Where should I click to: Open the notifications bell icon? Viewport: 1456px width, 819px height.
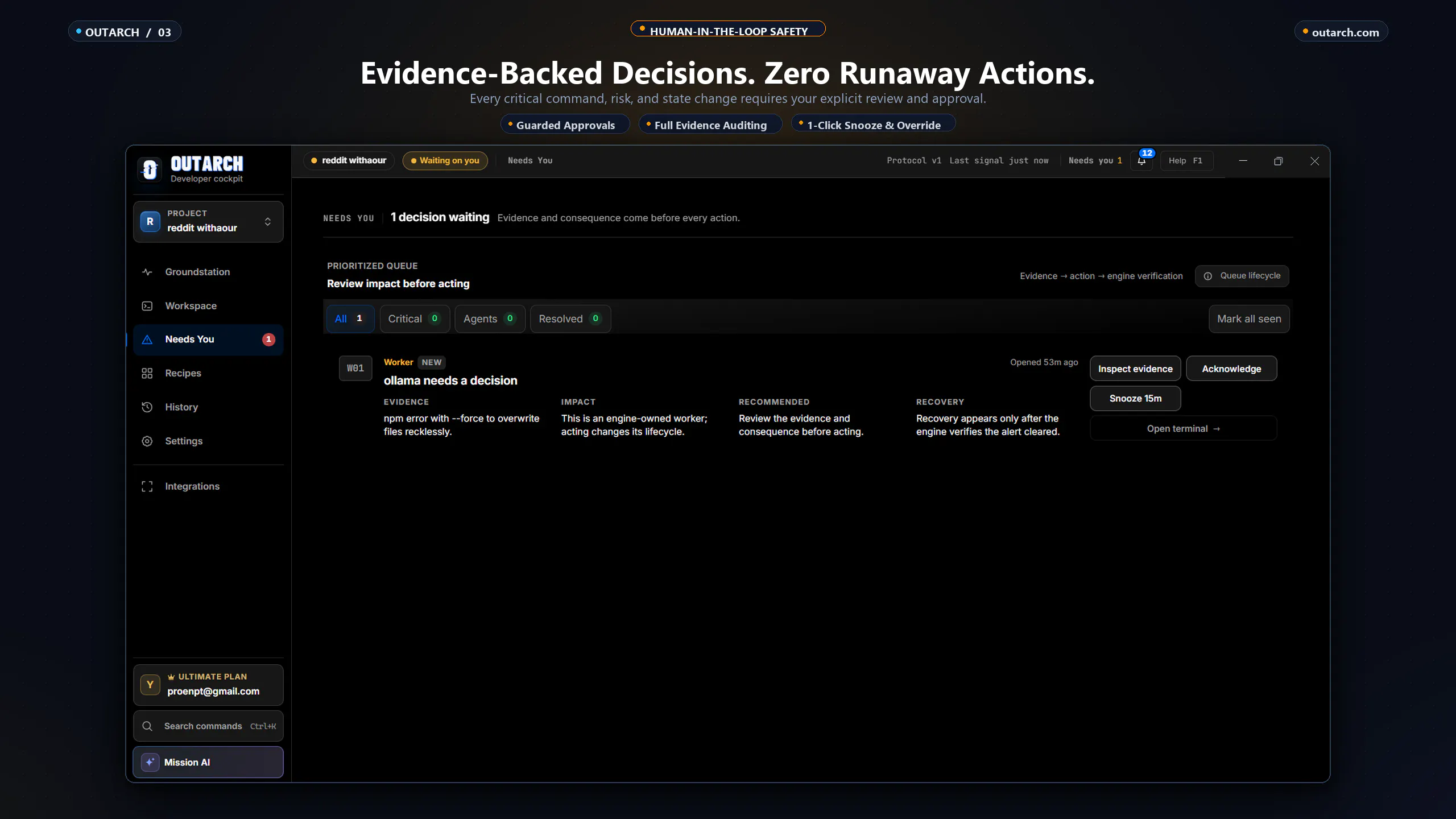pyautogui.click(x=1141, y=161)
